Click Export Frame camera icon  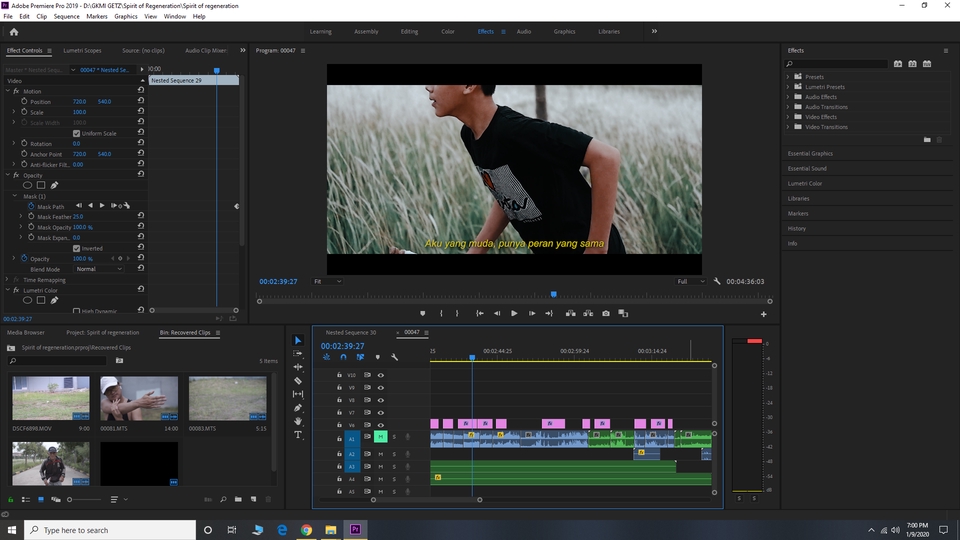click(606, 313)
